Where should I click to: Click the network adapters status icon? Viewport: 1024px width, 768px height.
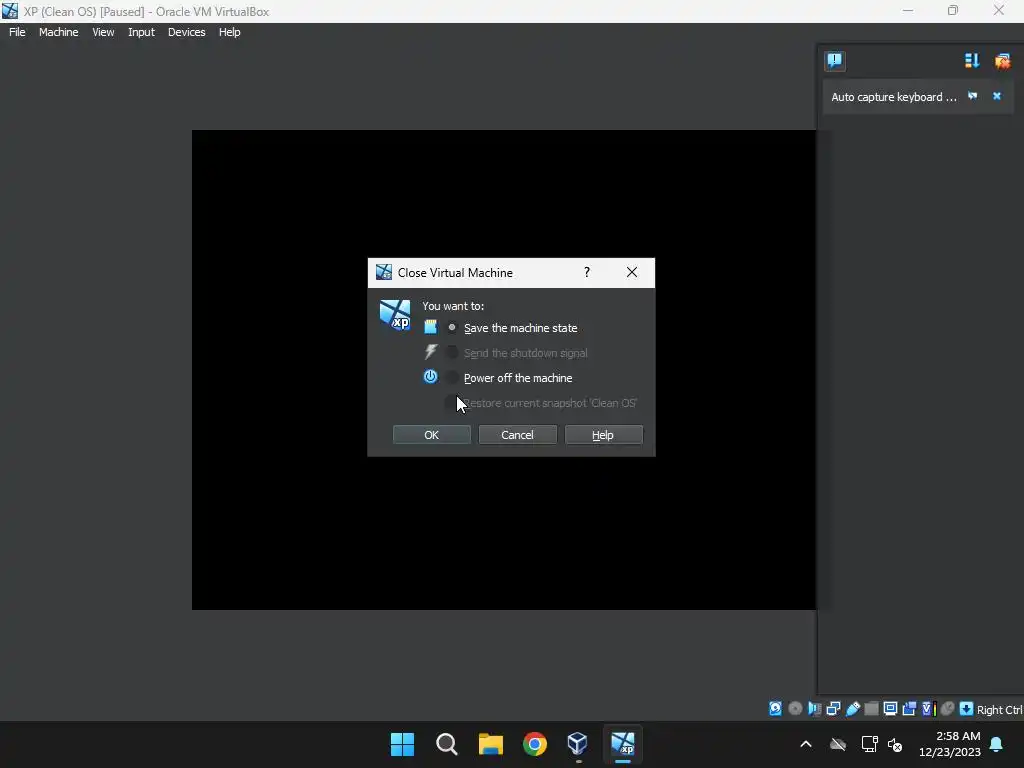833,709
